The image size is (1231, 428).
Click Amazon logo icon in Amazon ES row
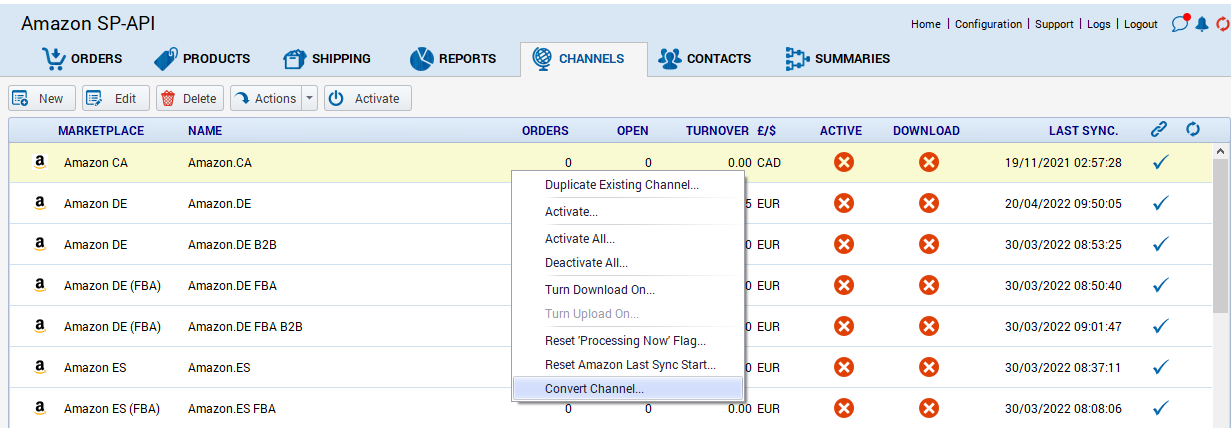click(40, 367)
